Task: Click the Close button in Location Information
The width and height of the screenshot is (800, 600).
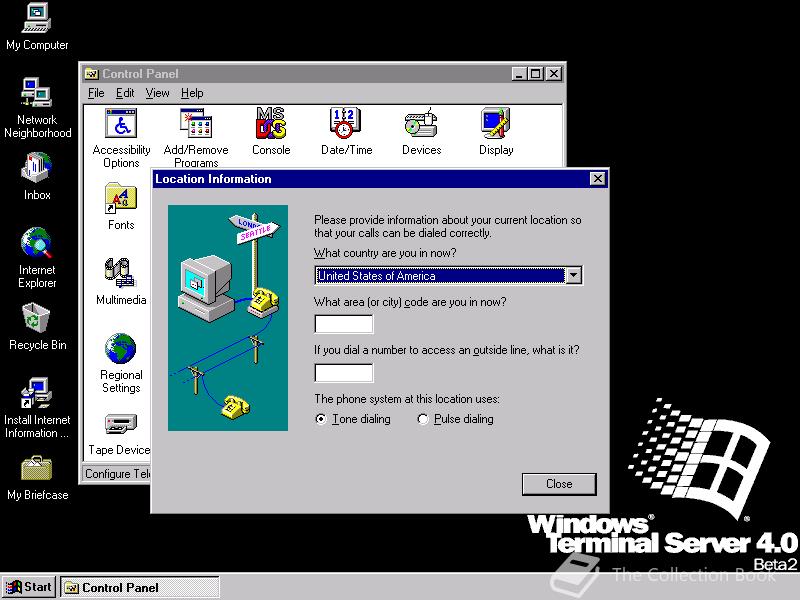Action: (559, 484)
